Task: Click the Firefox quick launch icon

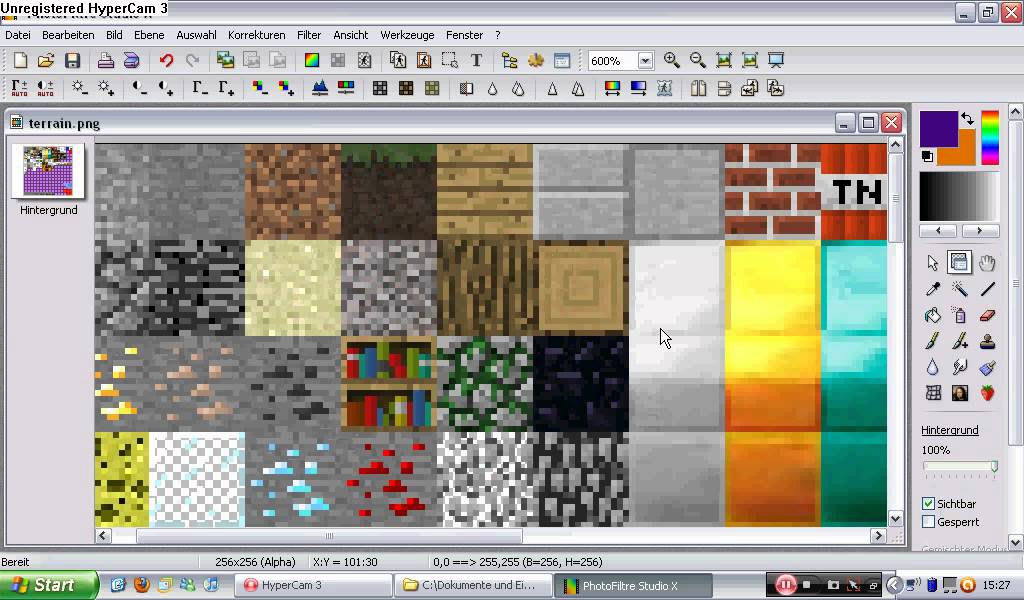Action: tap(142, 585)
